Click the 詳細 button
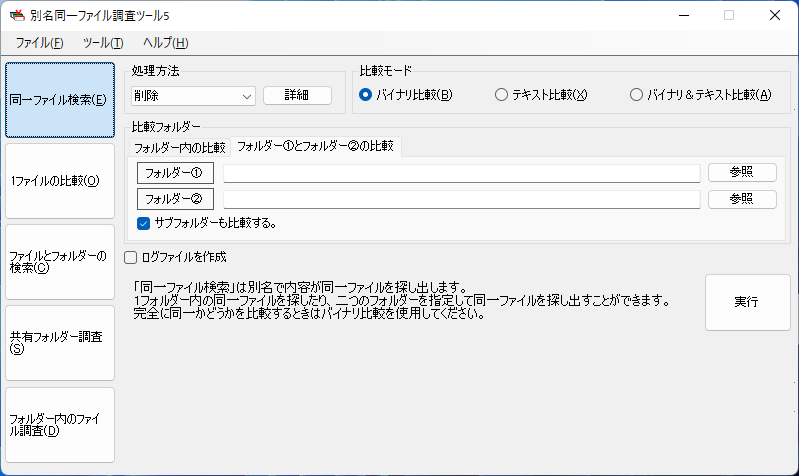The height and width of the screenshot is (476, 799). tap(297, 95)
